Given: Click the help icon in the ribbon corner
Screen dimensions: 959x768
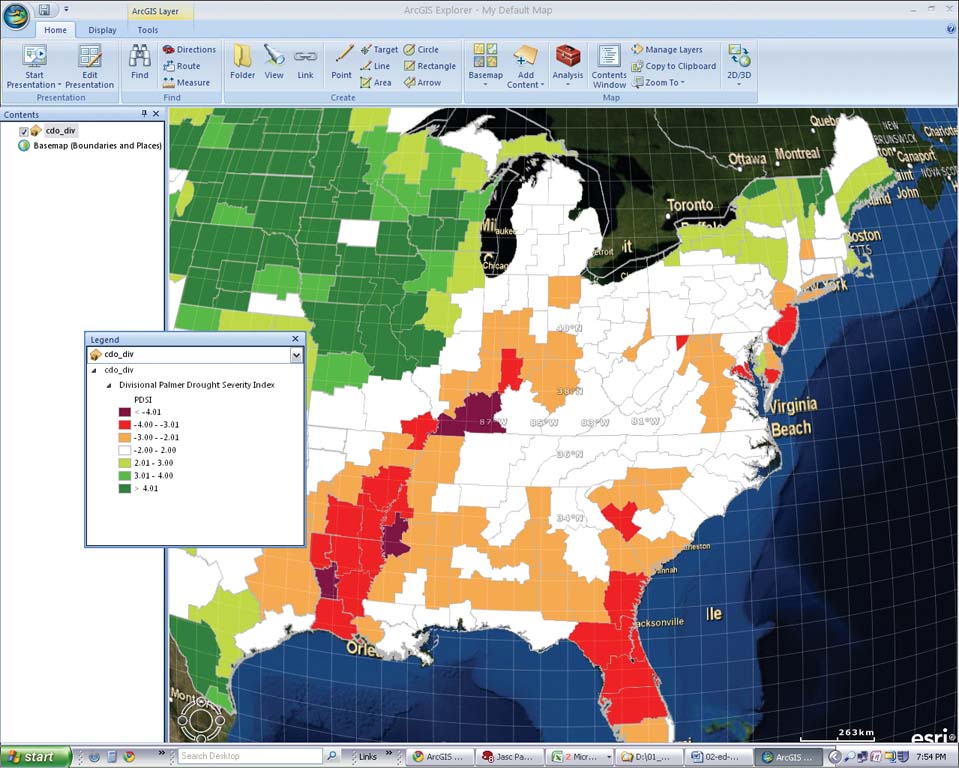Looking at the screenshot, I should point(951,29).
